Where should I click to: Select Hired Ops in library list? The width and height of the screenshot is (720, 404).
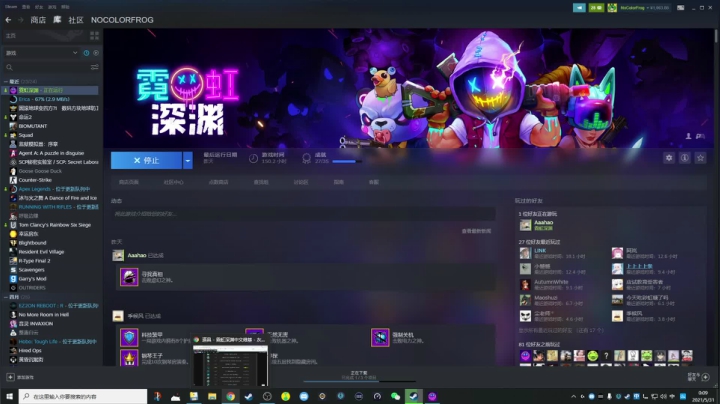[x=30, y=351]
